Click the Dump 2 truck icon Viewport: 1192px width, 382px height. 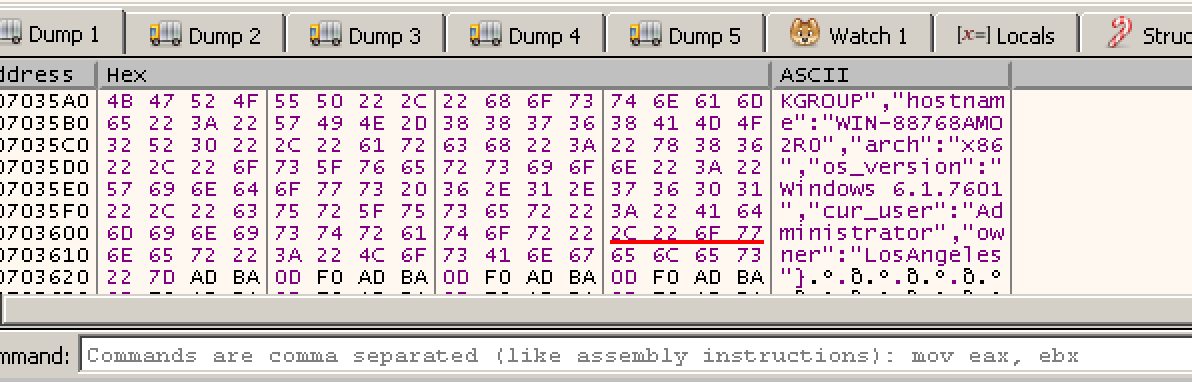coord(165,34)
